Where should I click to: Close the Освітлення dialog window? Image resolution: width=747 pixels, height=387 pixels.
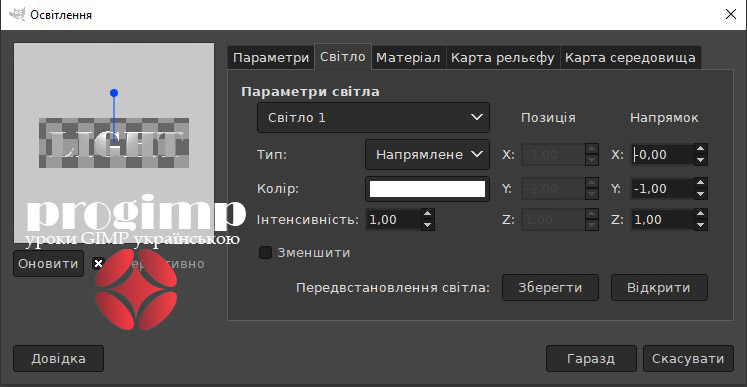(730, 14)
